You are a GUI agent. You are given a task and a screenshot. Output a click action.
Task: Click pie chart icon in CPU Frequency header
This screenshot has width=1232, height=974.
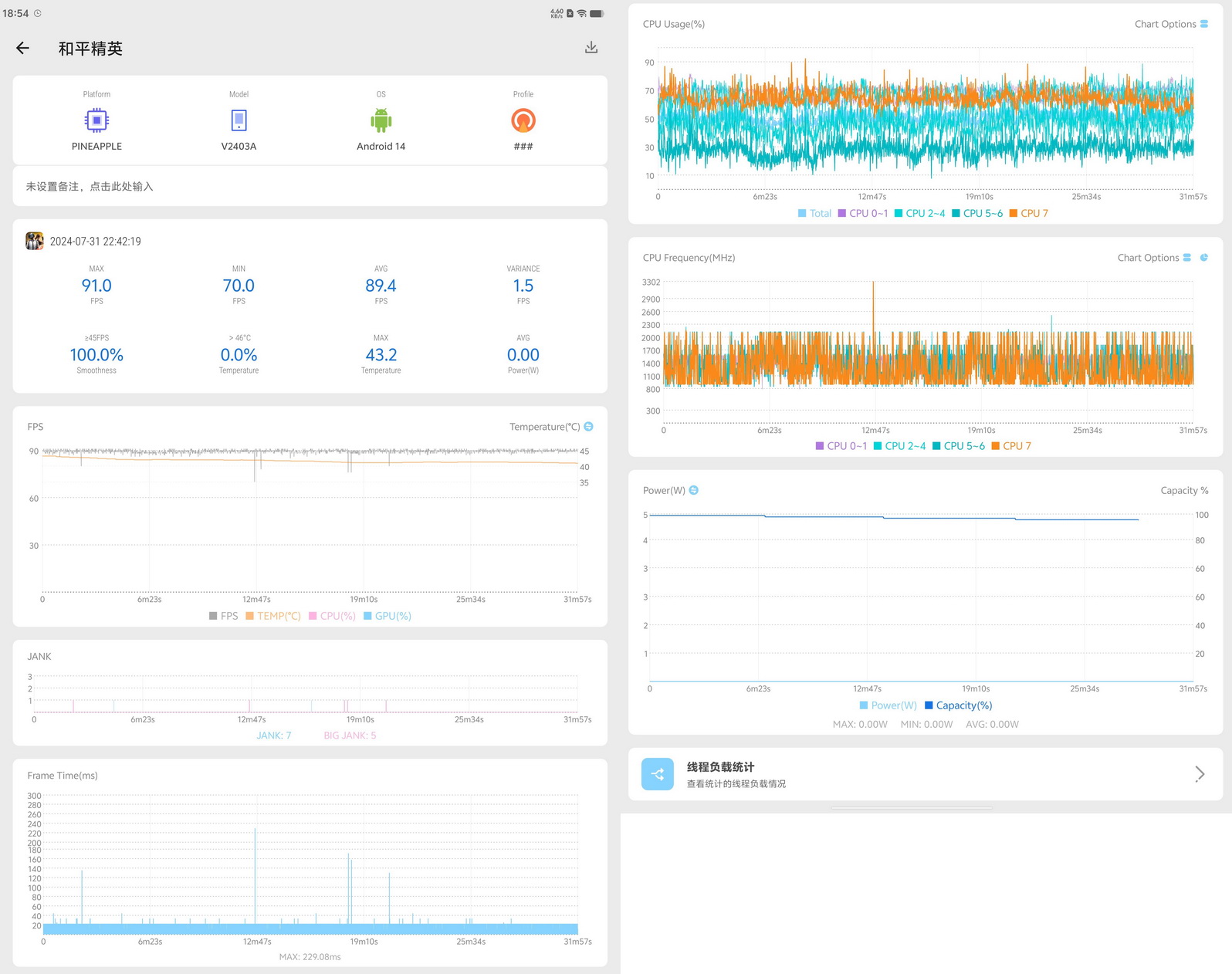coord(1204,258)
